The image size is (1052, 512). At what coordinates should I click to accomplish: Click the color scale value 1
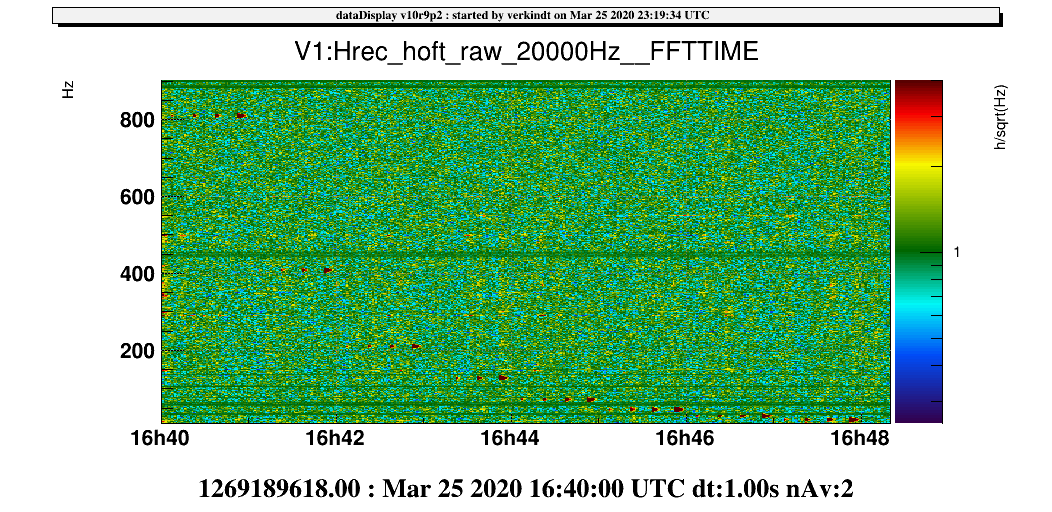point(957,252)
